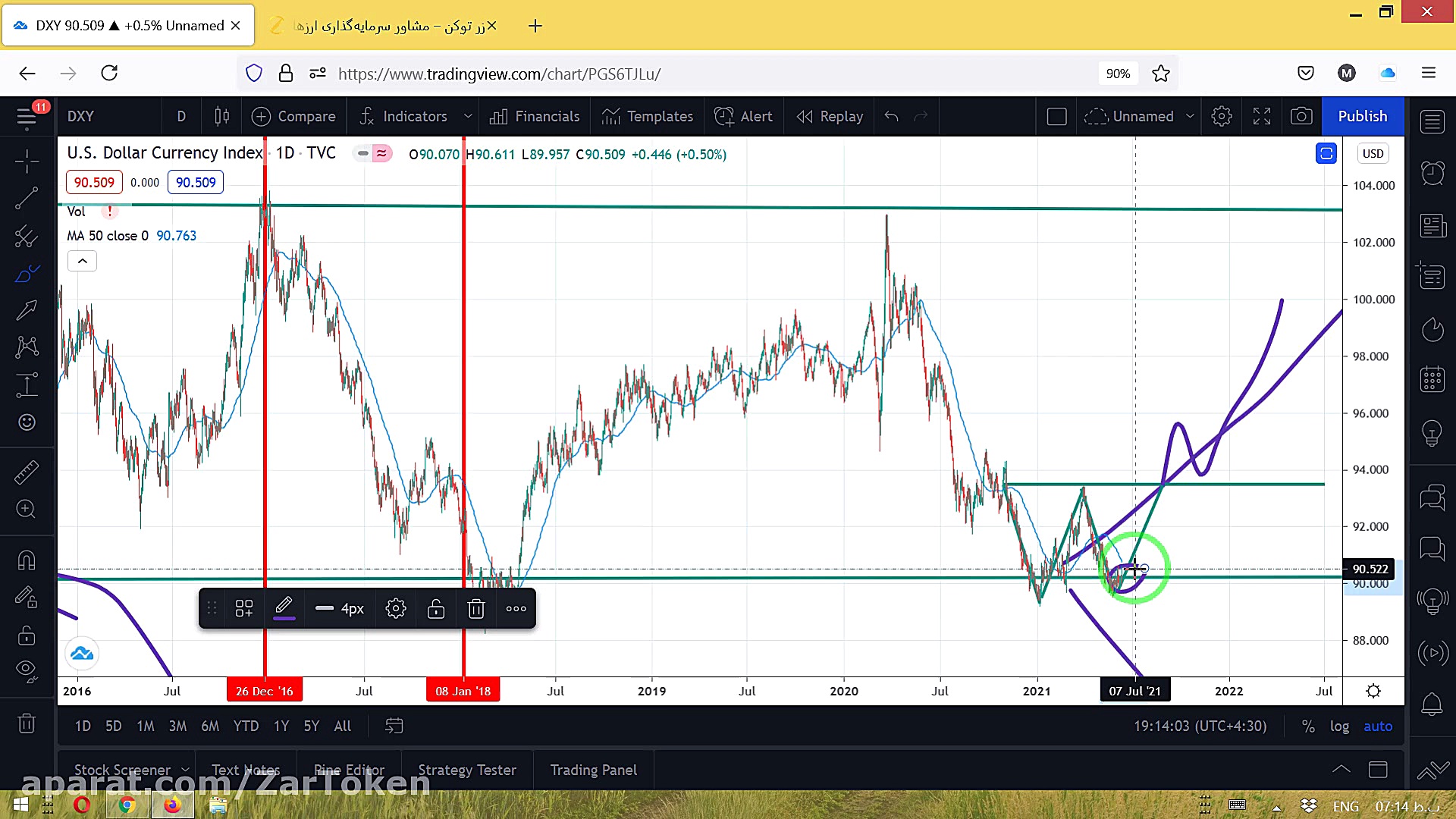Viewport: 1456px width, 819px height.
Task: Activate the zoom in tool
Action: click(27, 509)
